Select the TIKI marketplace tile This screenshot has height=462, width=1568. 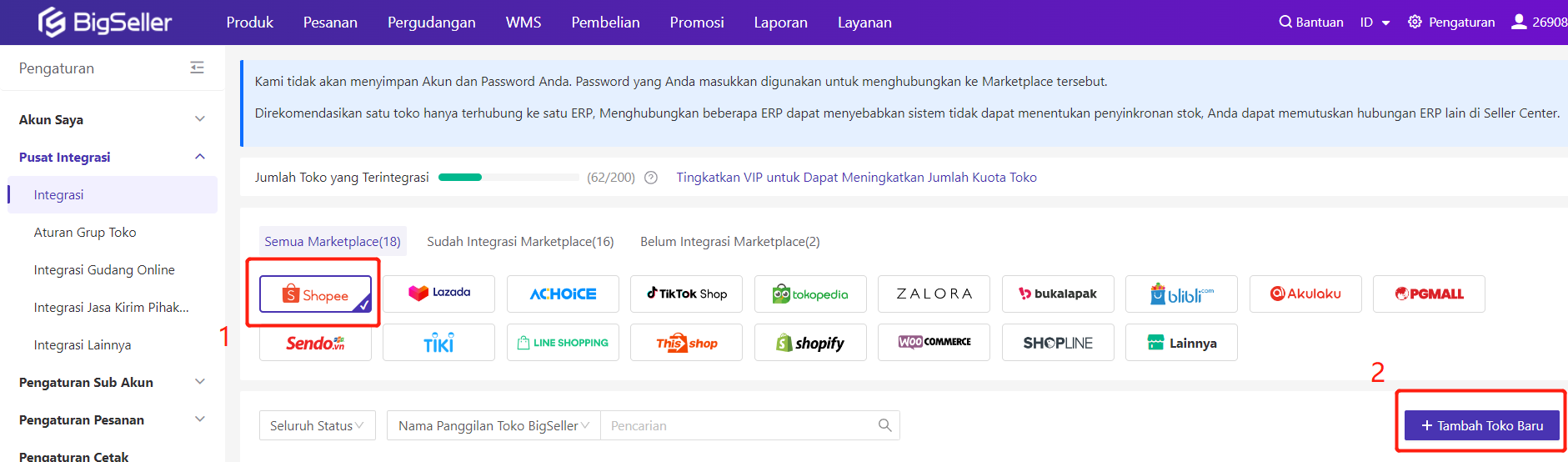click(438, 343)
